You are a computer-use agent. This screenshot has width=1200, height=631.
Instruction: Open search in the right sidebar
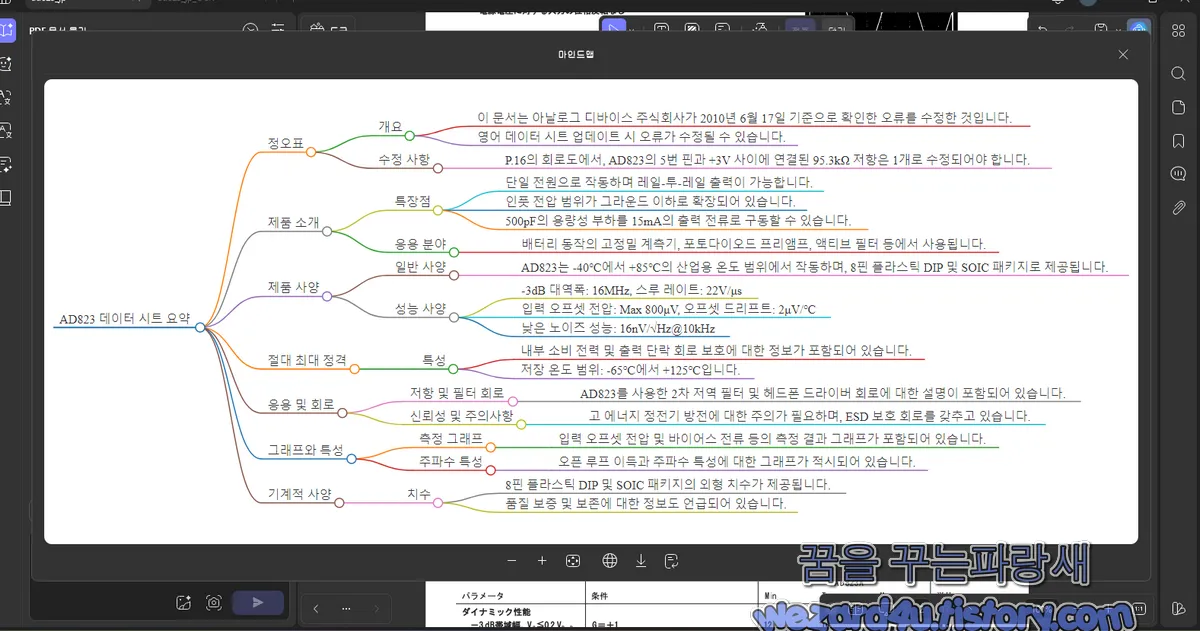coord(1176,73)
